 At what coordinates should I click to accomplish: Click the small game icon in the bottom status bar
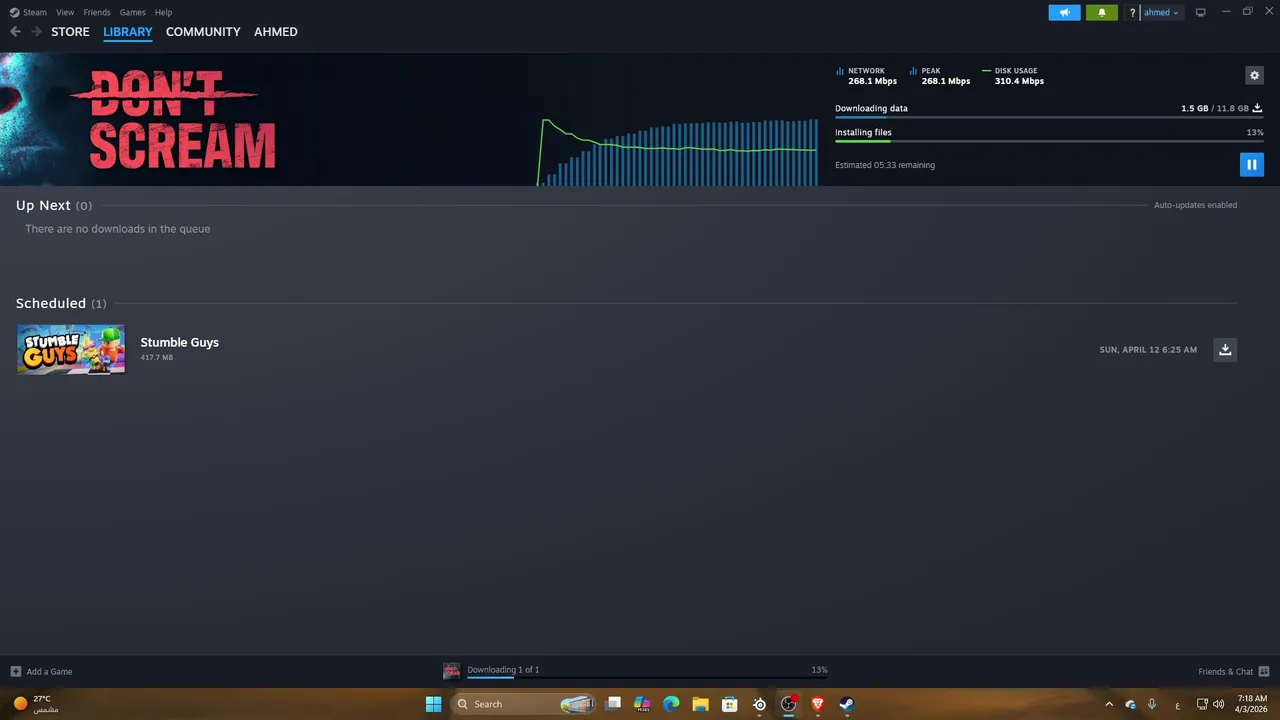pyautogui.click(x=452, y=671)
